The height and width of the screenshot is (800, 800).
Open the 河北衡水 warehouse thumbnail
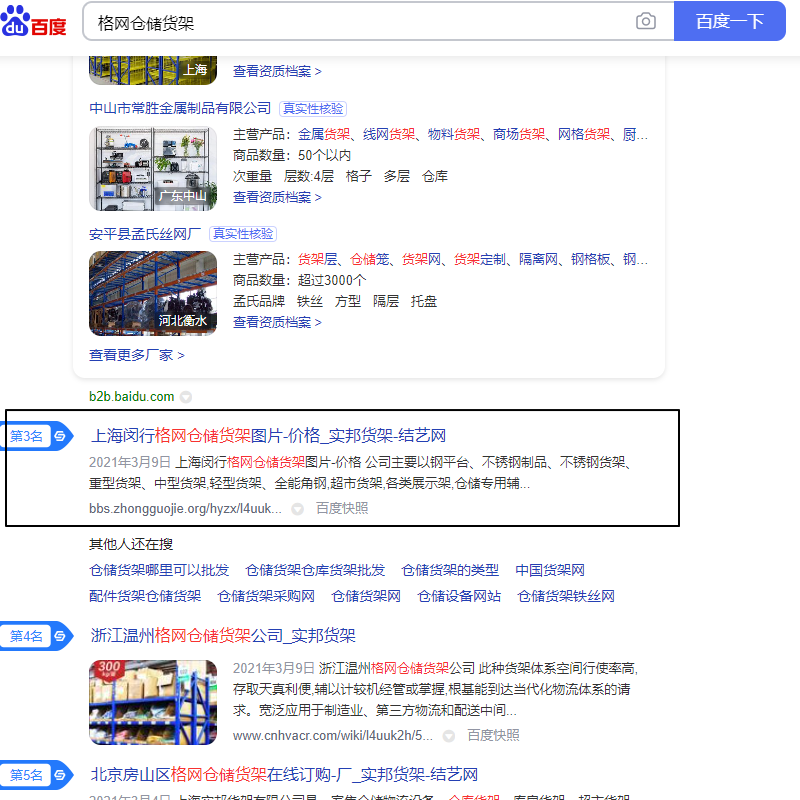(x=153, y=293)
